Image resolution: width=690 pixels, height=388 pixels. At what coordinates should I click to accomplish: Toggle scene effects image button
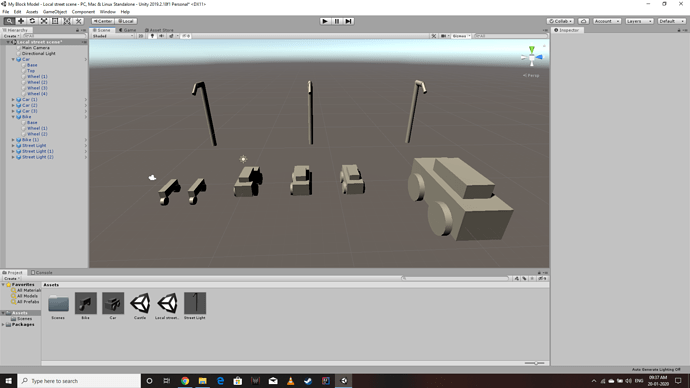click(x=172, y=36)
